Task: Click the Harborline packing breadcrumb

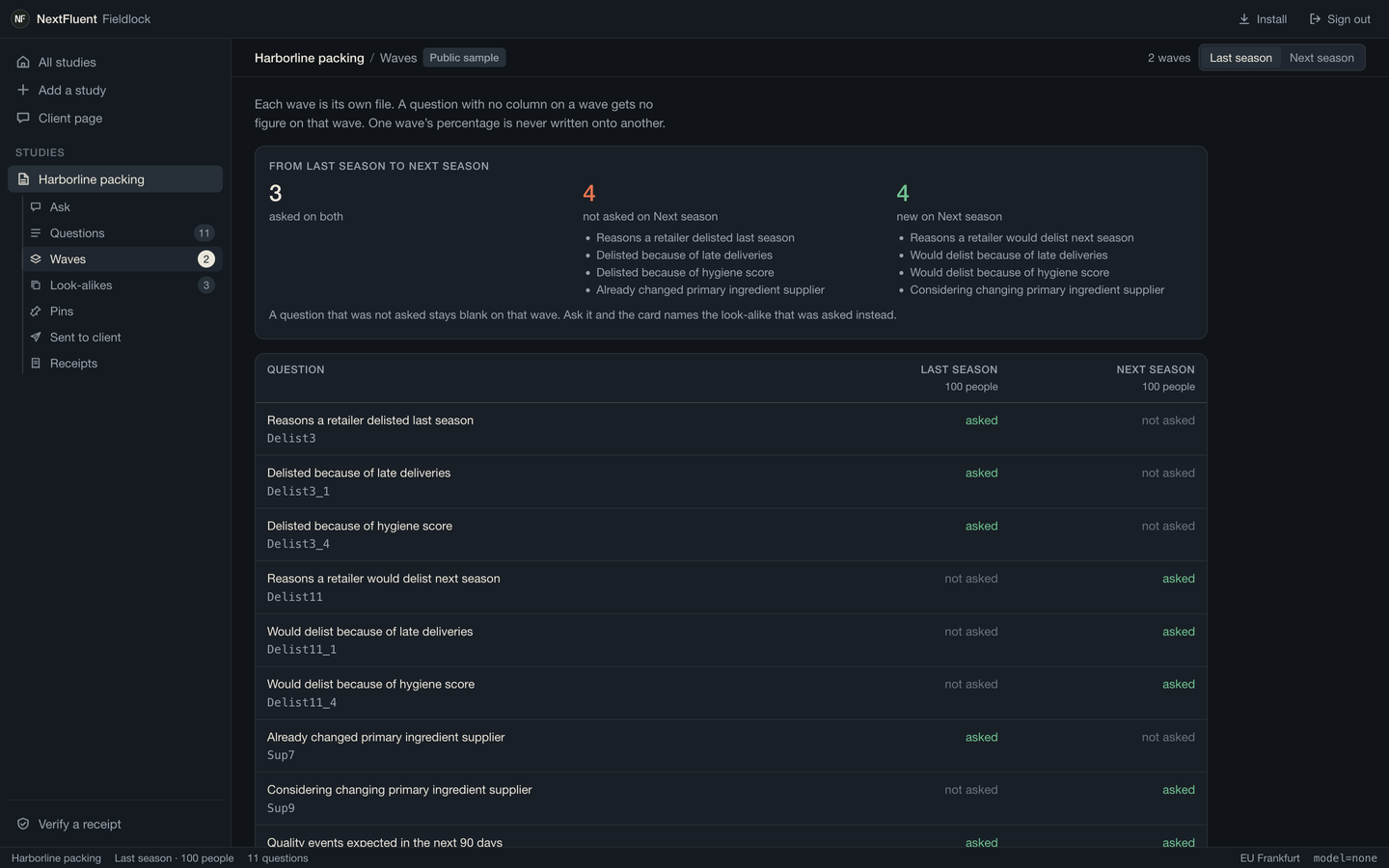Action: tap(310, 58)
